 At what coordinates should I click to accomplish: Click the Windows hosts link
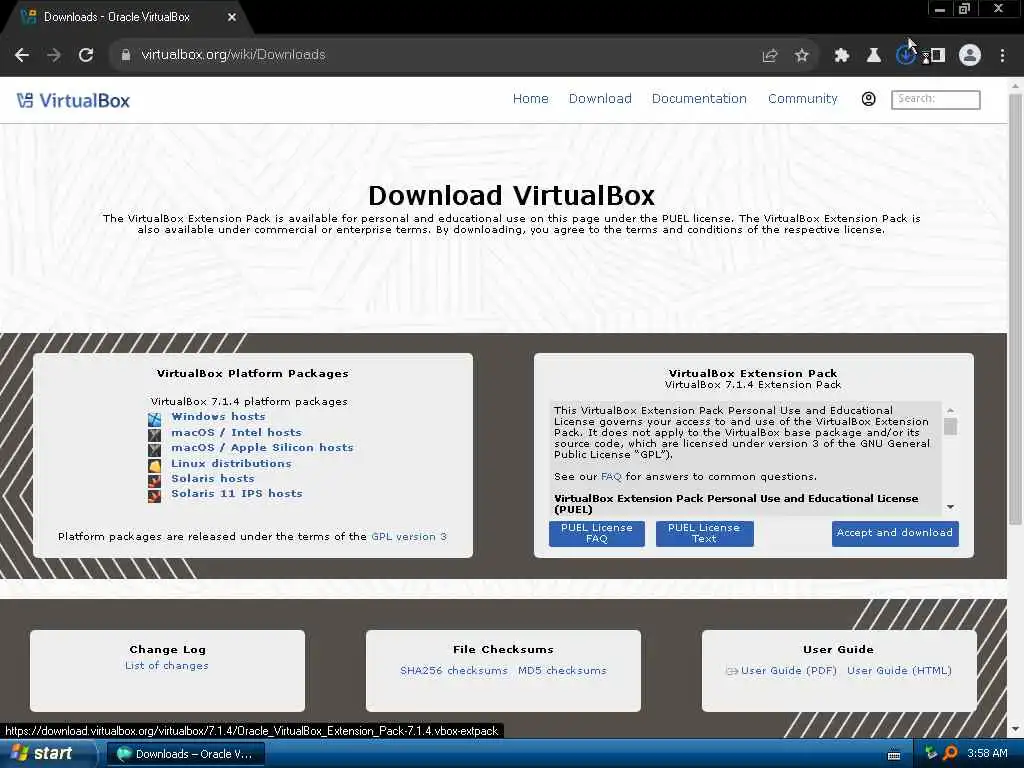click(x=218, y=417)
